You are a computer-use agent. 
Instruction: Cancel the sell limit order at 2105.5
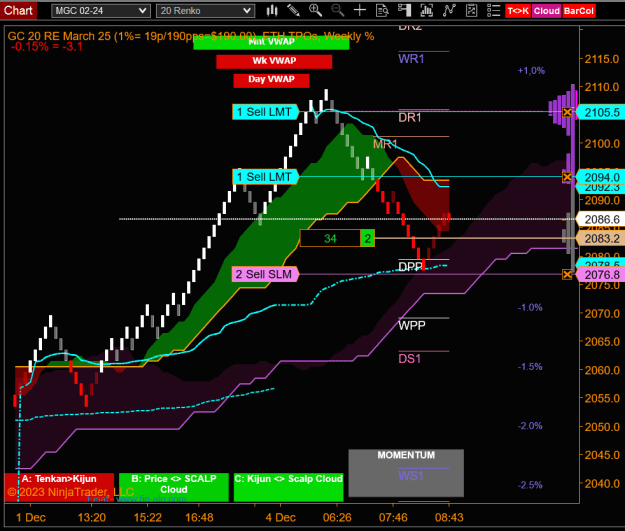[567, 112]
